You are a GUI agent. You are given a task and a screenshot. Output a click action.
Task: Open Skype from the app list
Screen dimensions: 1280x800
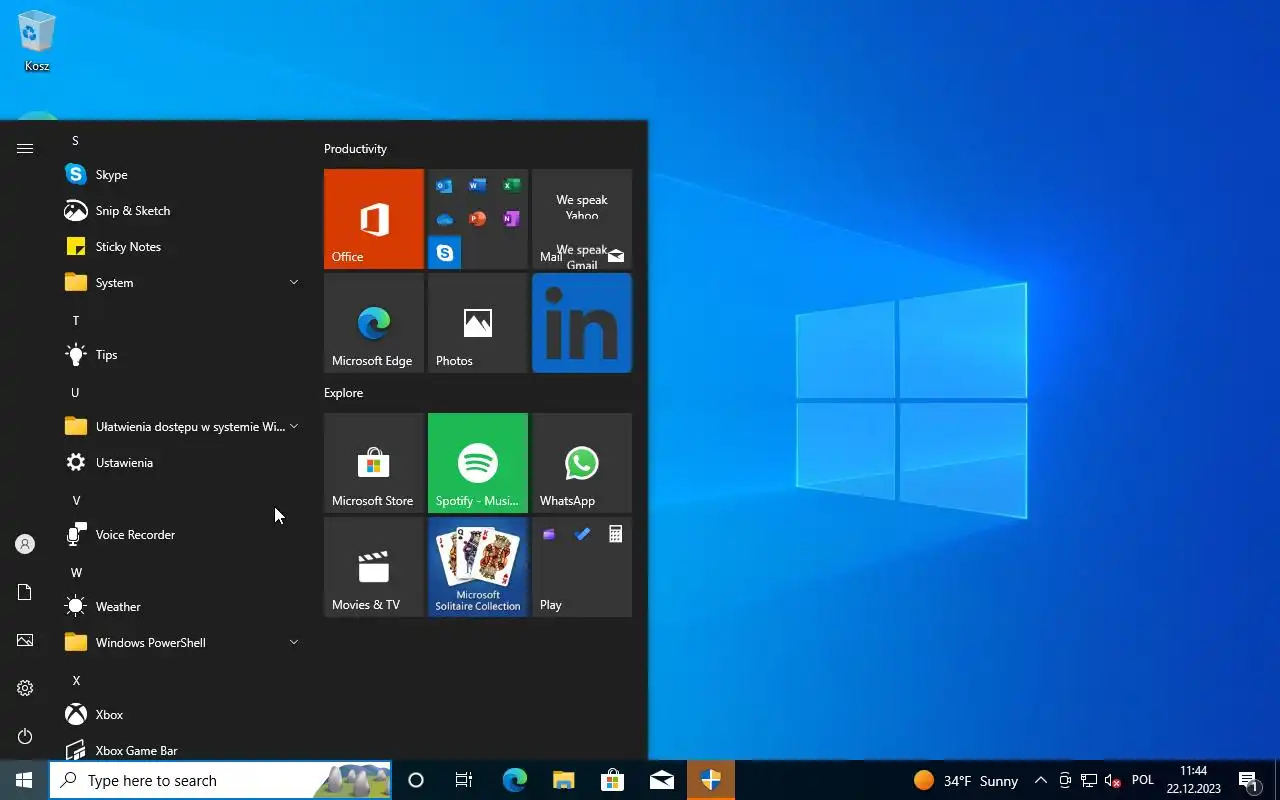(x=182, y=175)
